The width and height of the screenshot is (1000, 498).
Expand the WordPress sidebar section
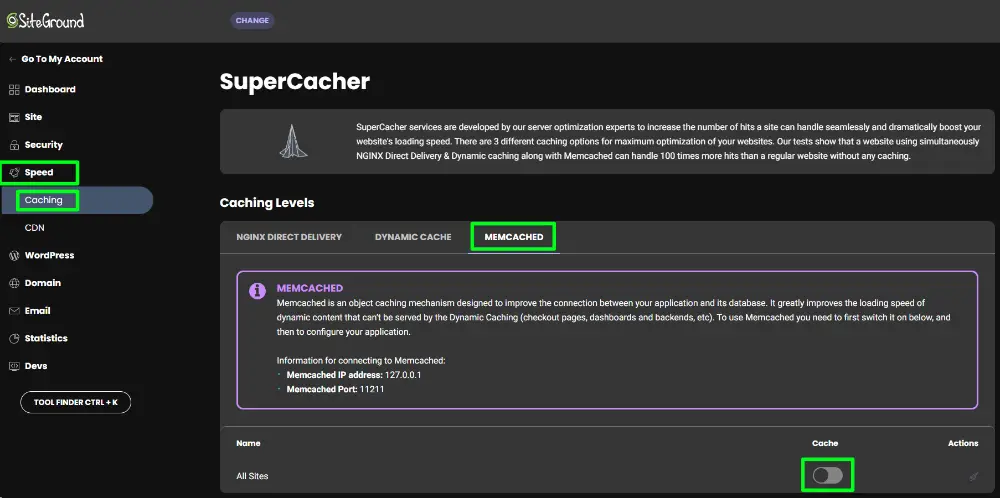pos(49,256)
